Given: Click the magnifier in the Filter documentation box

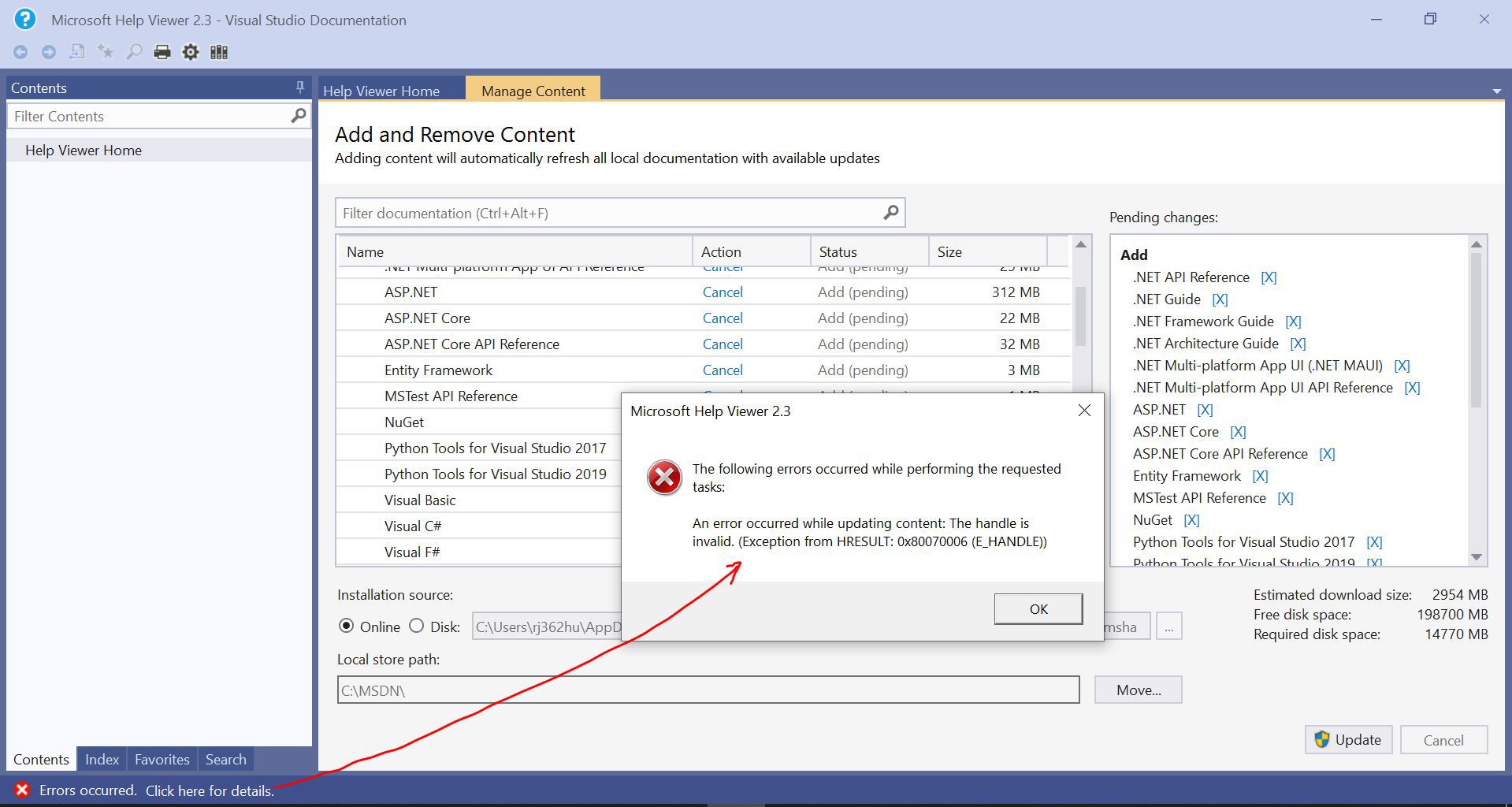Looking at the screenshot, I should click(x=891, y=213).
